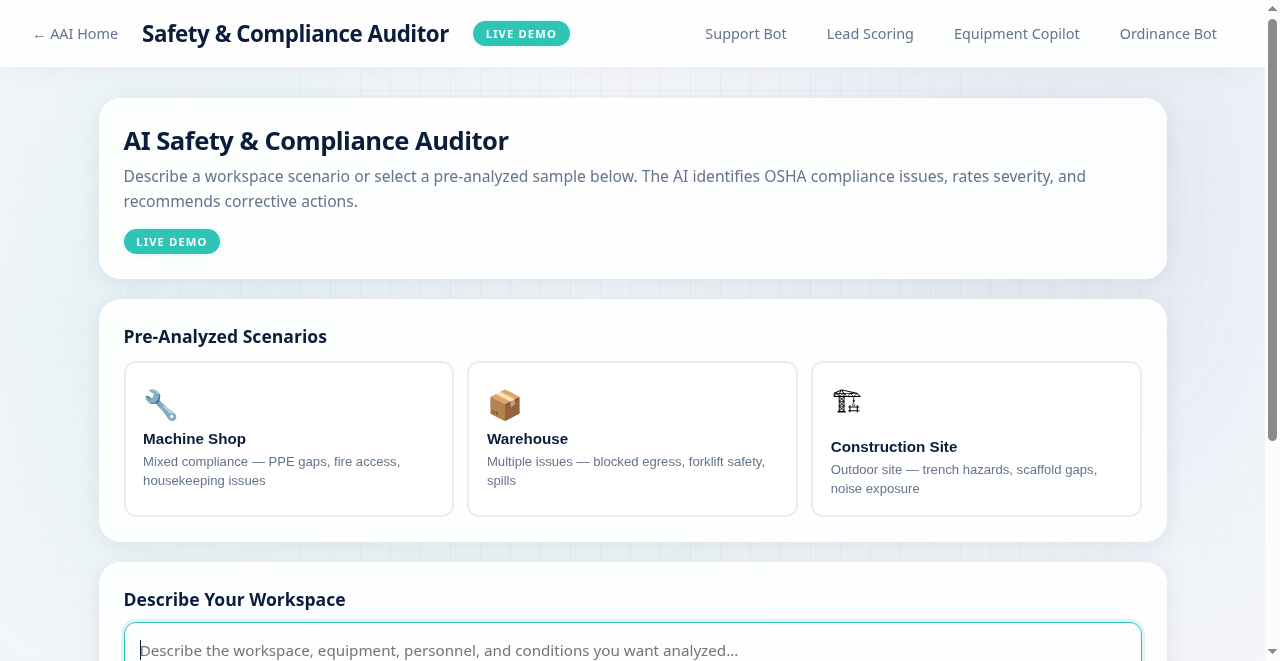Image resolution: width=1280 pixels, height=661 pixels.
Task: Open the Support Bot demo
Action: 746,34
